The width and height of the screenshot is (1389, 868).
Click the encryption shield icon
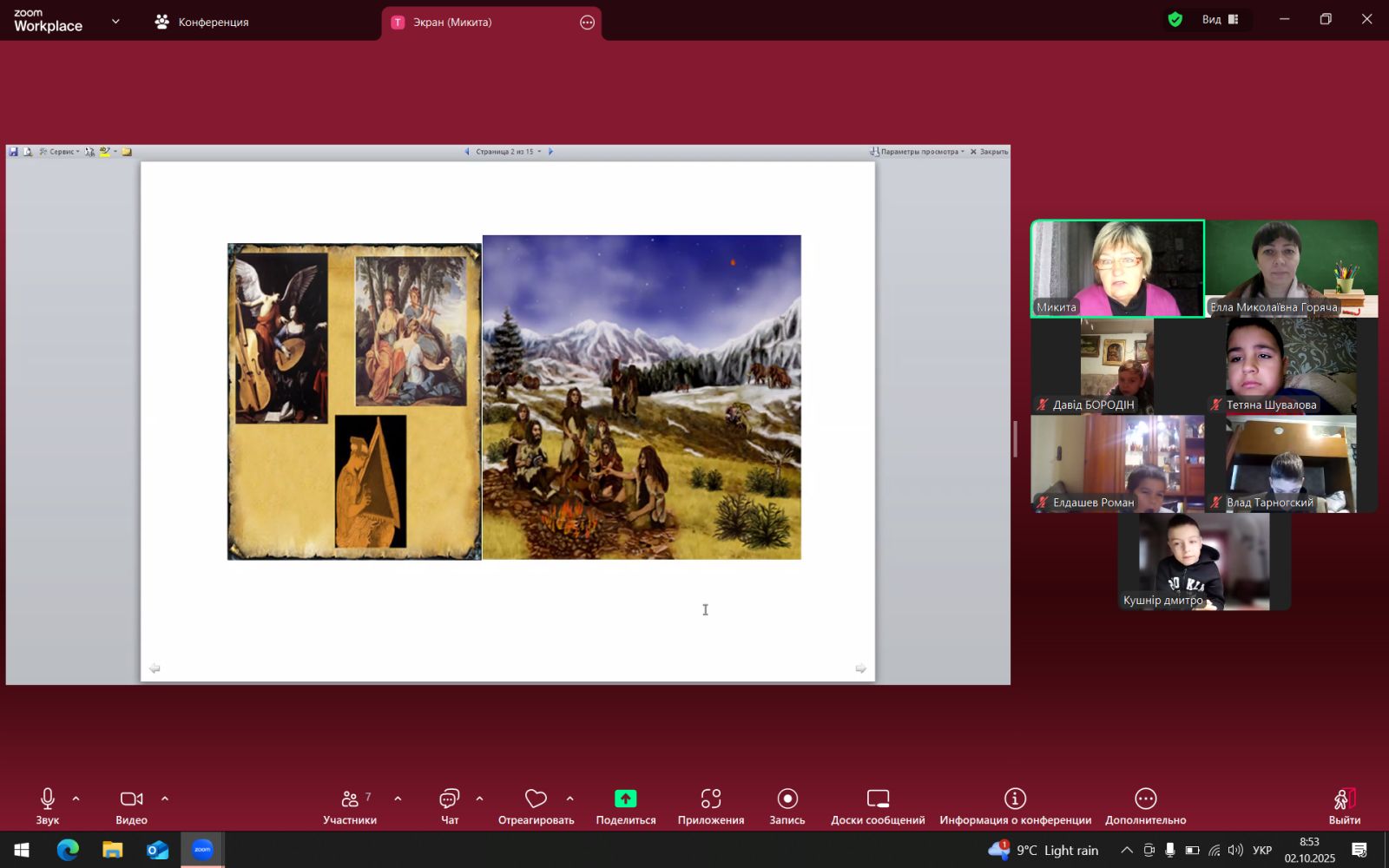(1175, 20)
